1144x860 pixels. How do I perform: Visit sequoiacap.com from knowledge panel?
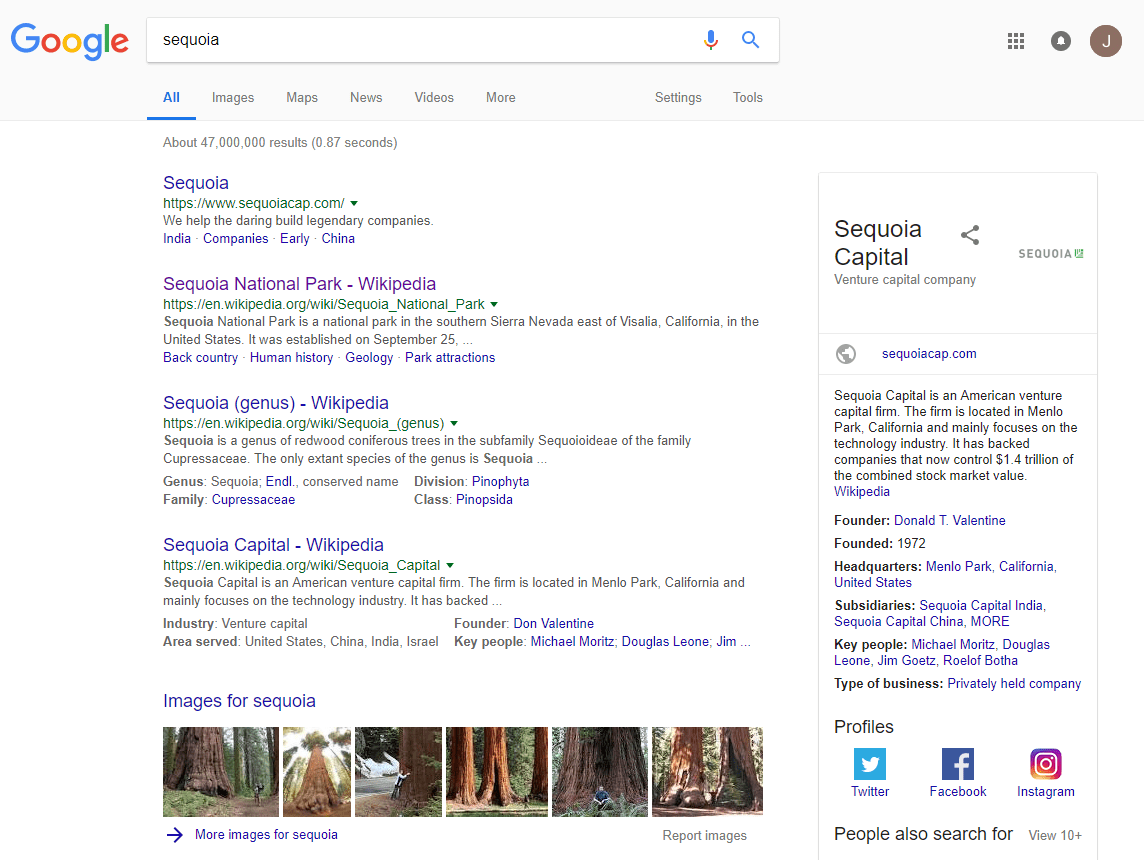(x=929, y=354)
